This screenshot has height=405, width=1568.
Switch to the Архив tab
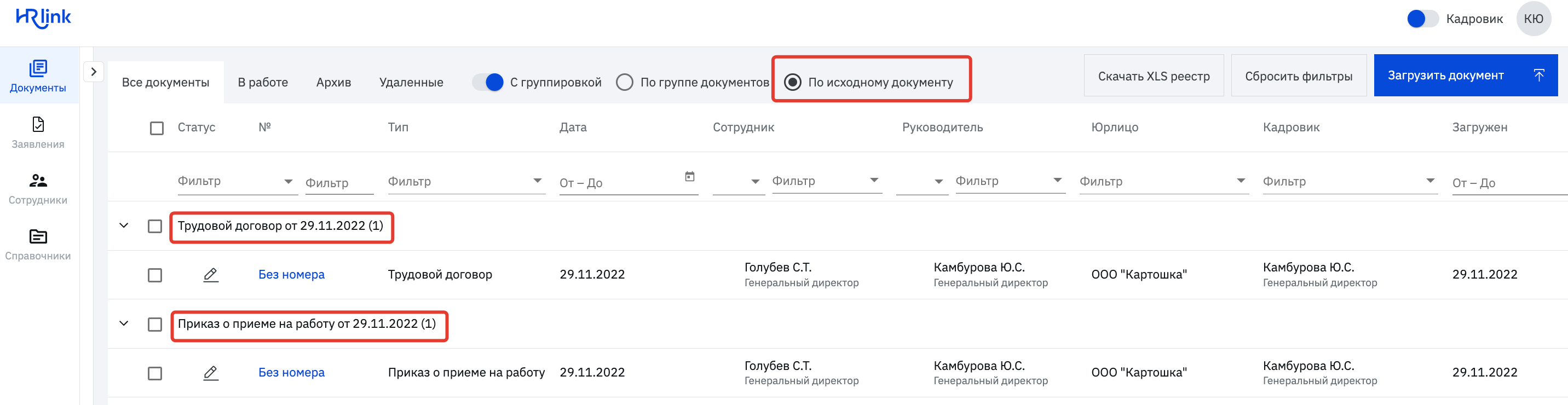click(x=333, y=82)
